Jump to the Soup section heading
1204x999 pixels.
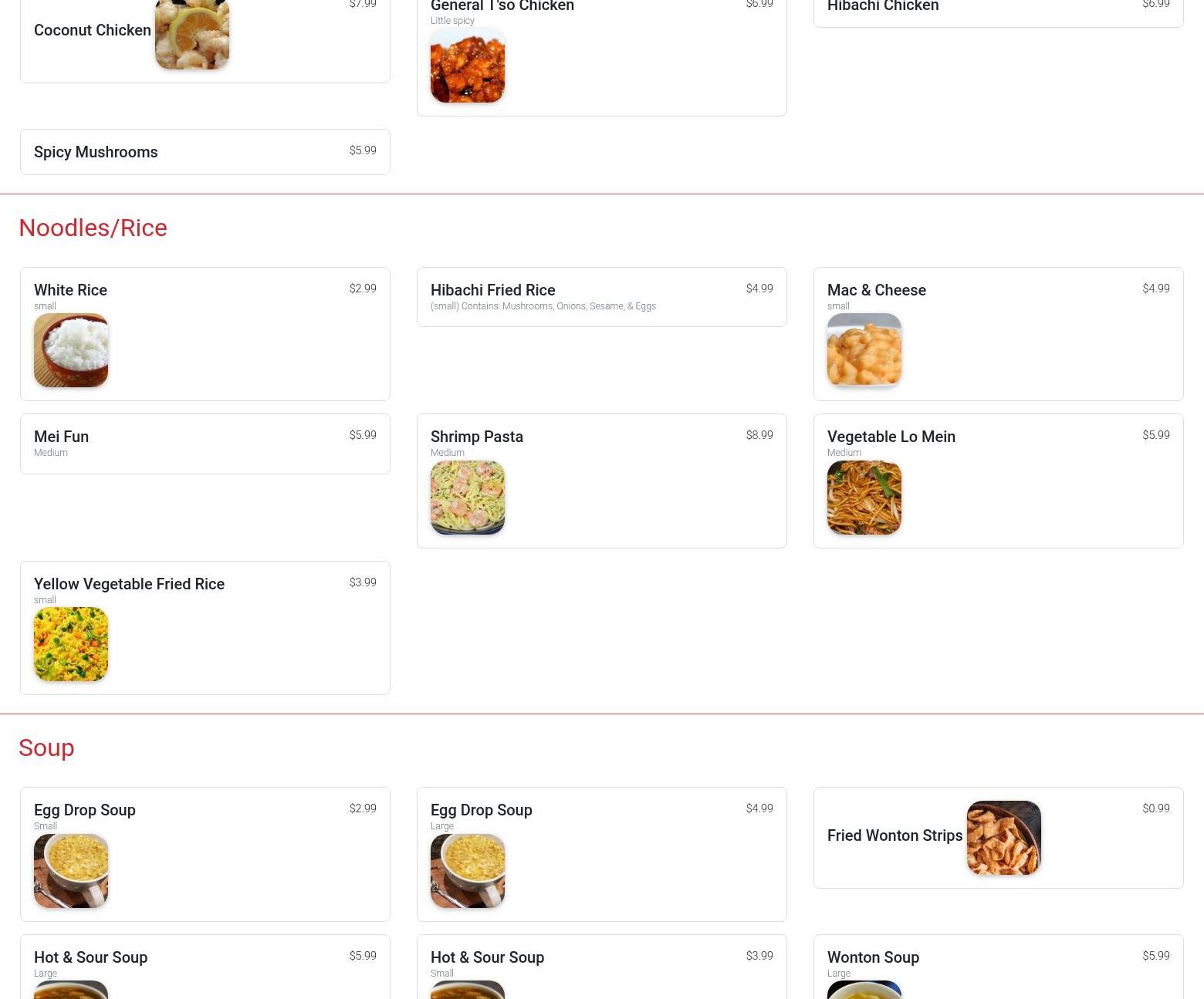(46, 748)
